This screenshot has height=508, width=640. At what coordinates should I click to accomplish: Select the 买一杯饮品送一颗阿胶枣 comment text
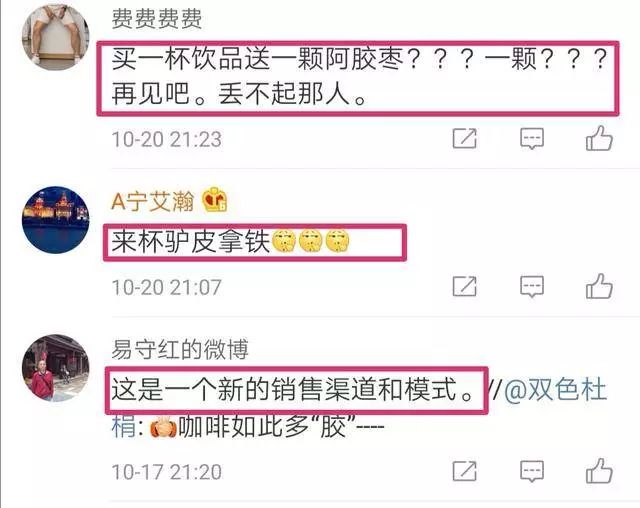(x=358, y=77)
